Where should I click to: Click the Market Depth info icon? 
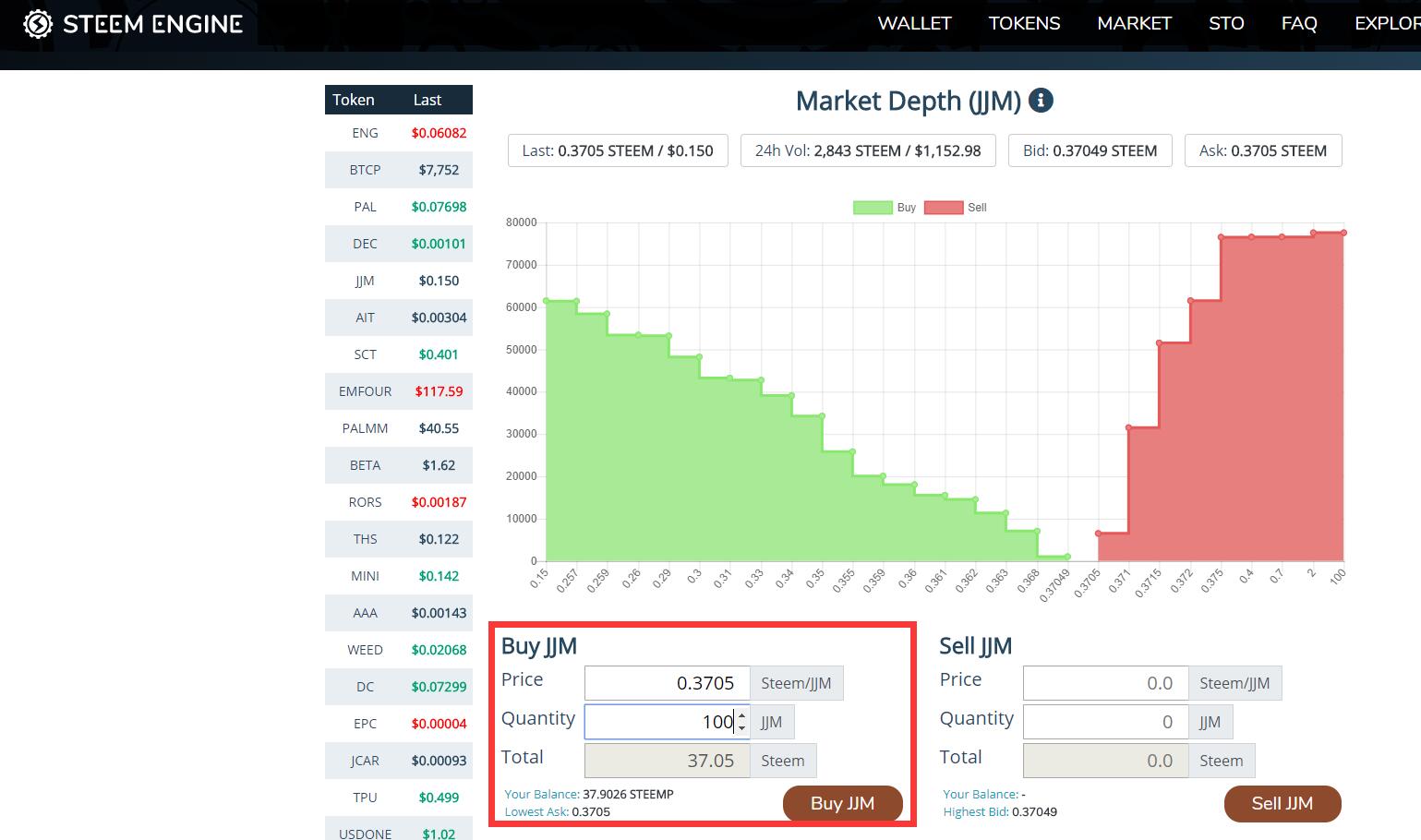click(x=1041, y=100)
